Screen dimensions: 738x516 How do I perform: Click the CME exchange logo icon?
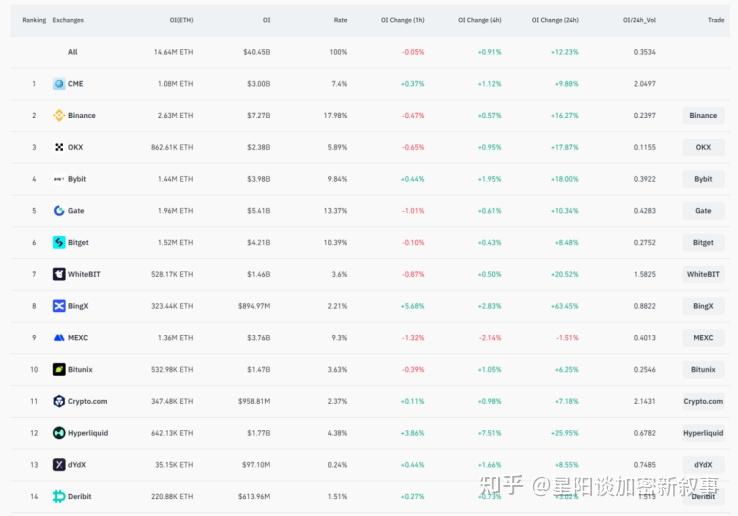(x=59, y=84)
